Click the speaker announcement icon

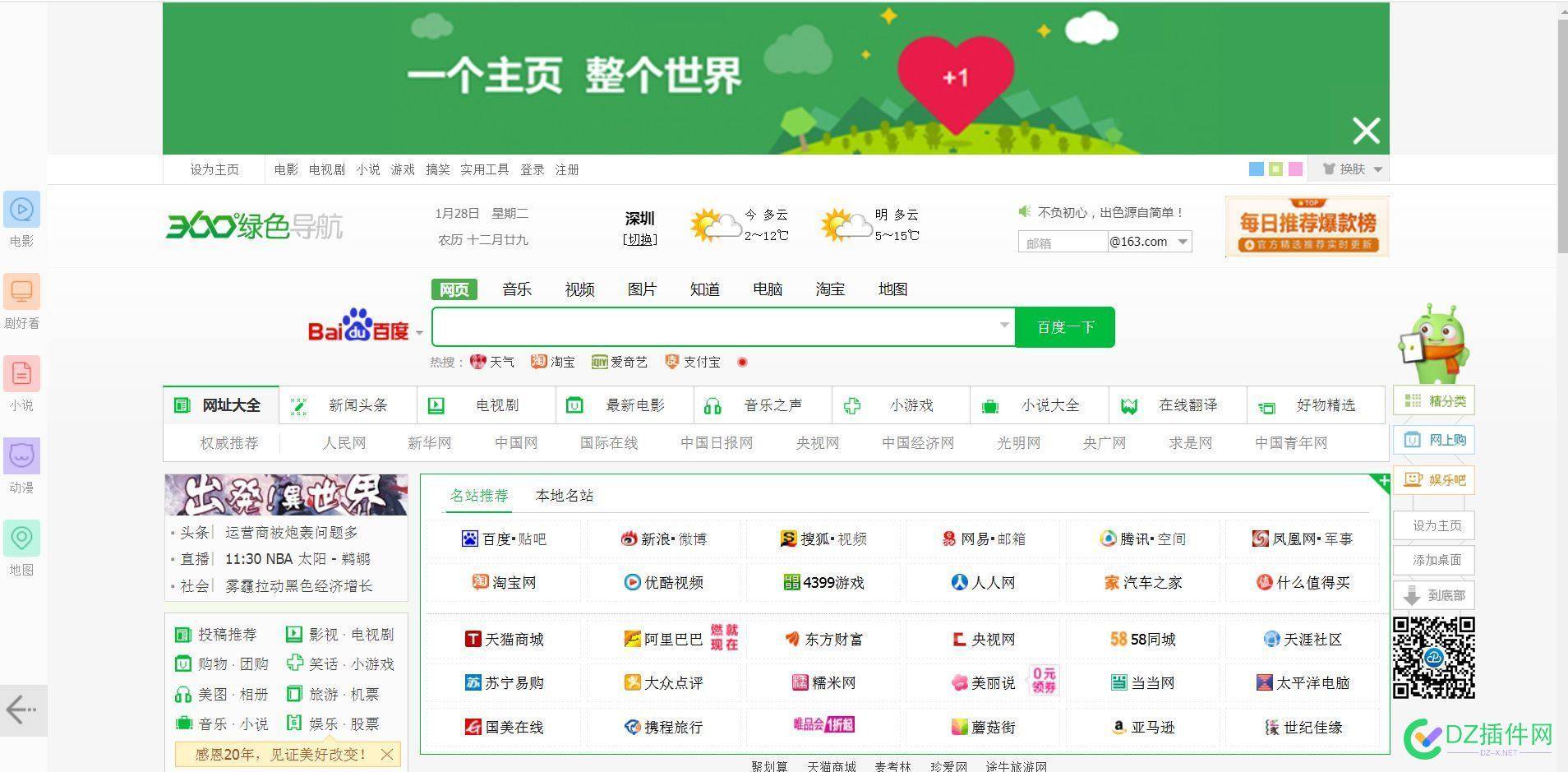1024,212
